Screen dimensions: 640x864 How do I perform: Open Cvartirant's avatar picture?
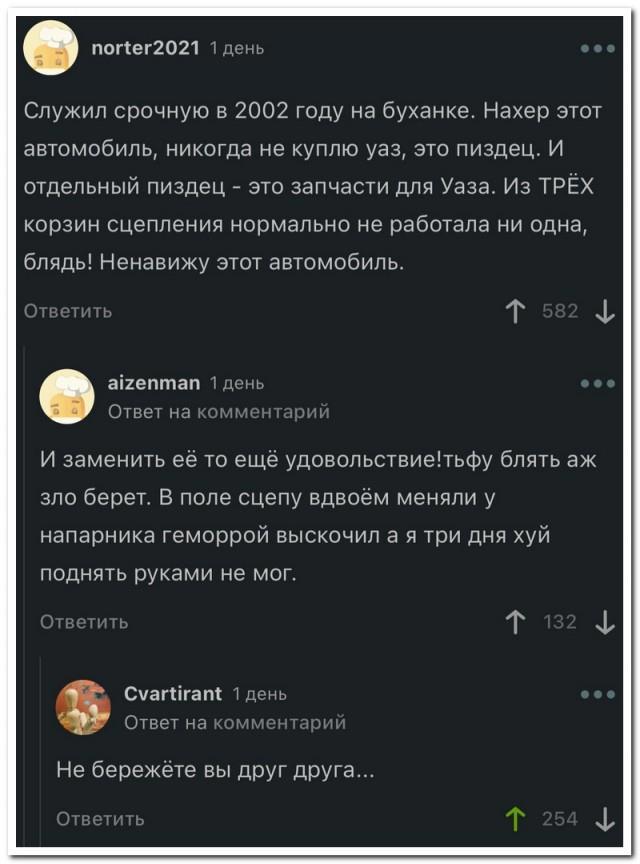tap(83, 707)
